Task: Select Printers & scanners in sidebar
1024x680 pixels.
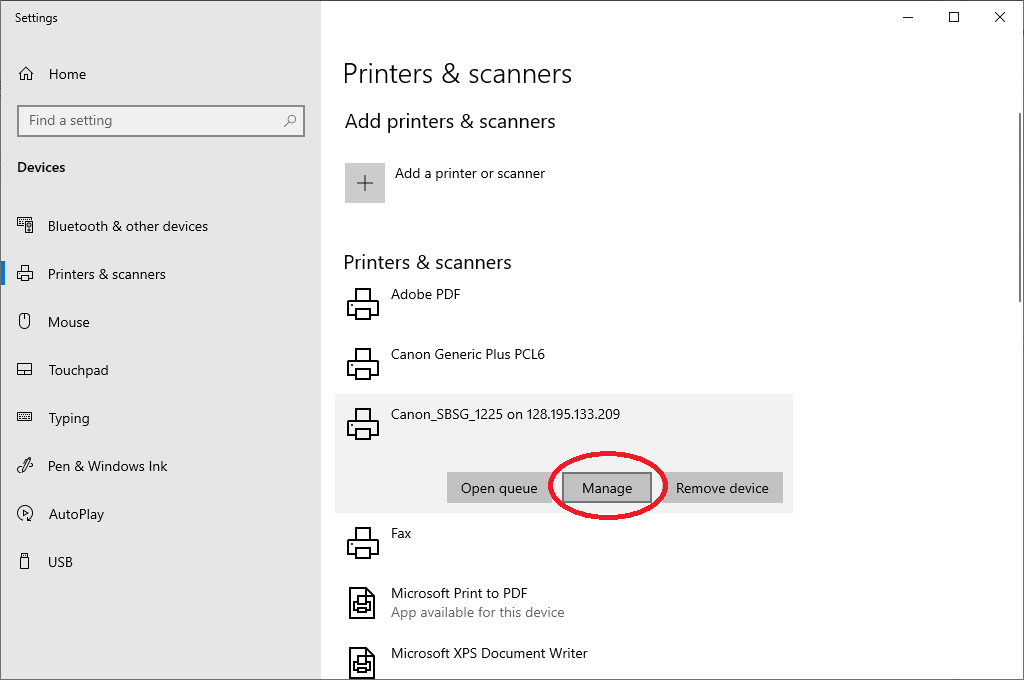Action: coord(26,274)
